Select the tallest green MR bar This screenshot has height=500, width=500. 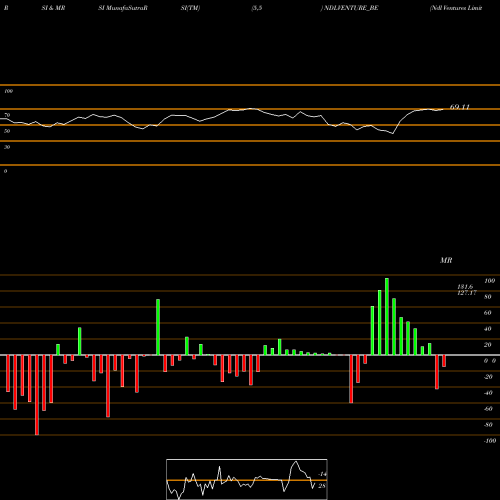pos(387,317)
